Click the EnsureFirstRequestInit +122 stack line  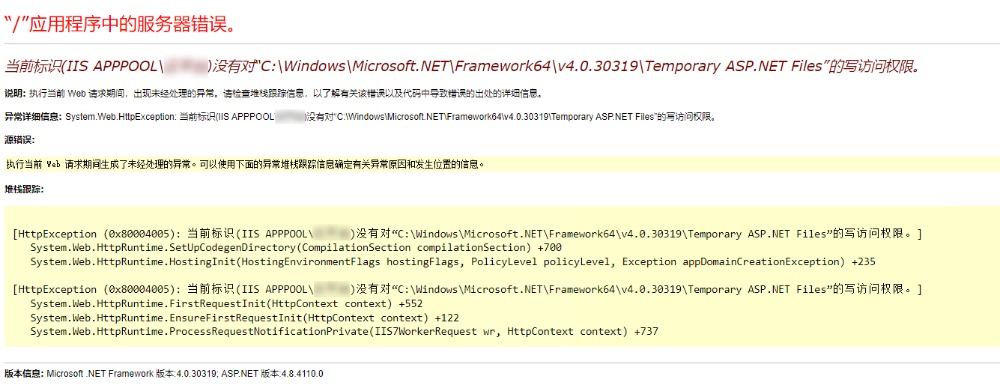pyautogui.click(x=244, y=318)
